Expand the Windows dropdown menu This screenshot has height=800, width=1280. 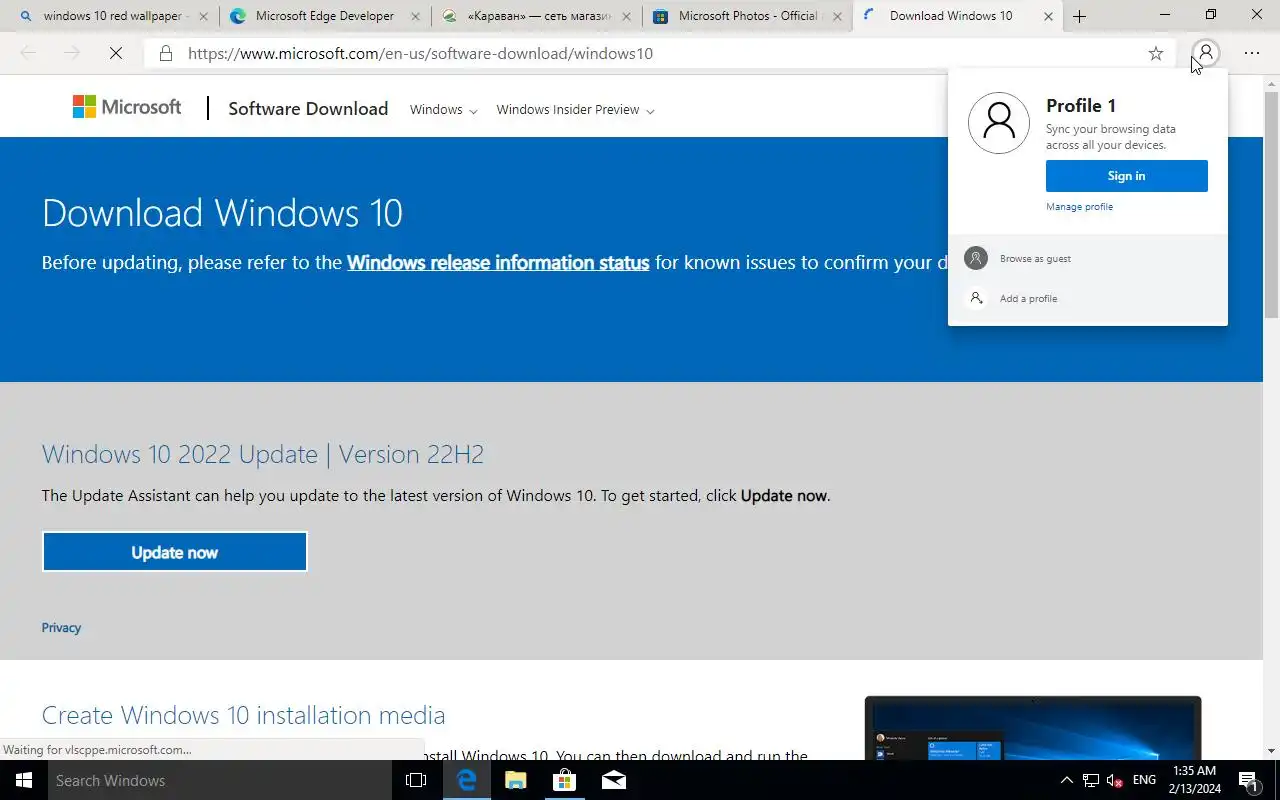(x=444, y=110)
